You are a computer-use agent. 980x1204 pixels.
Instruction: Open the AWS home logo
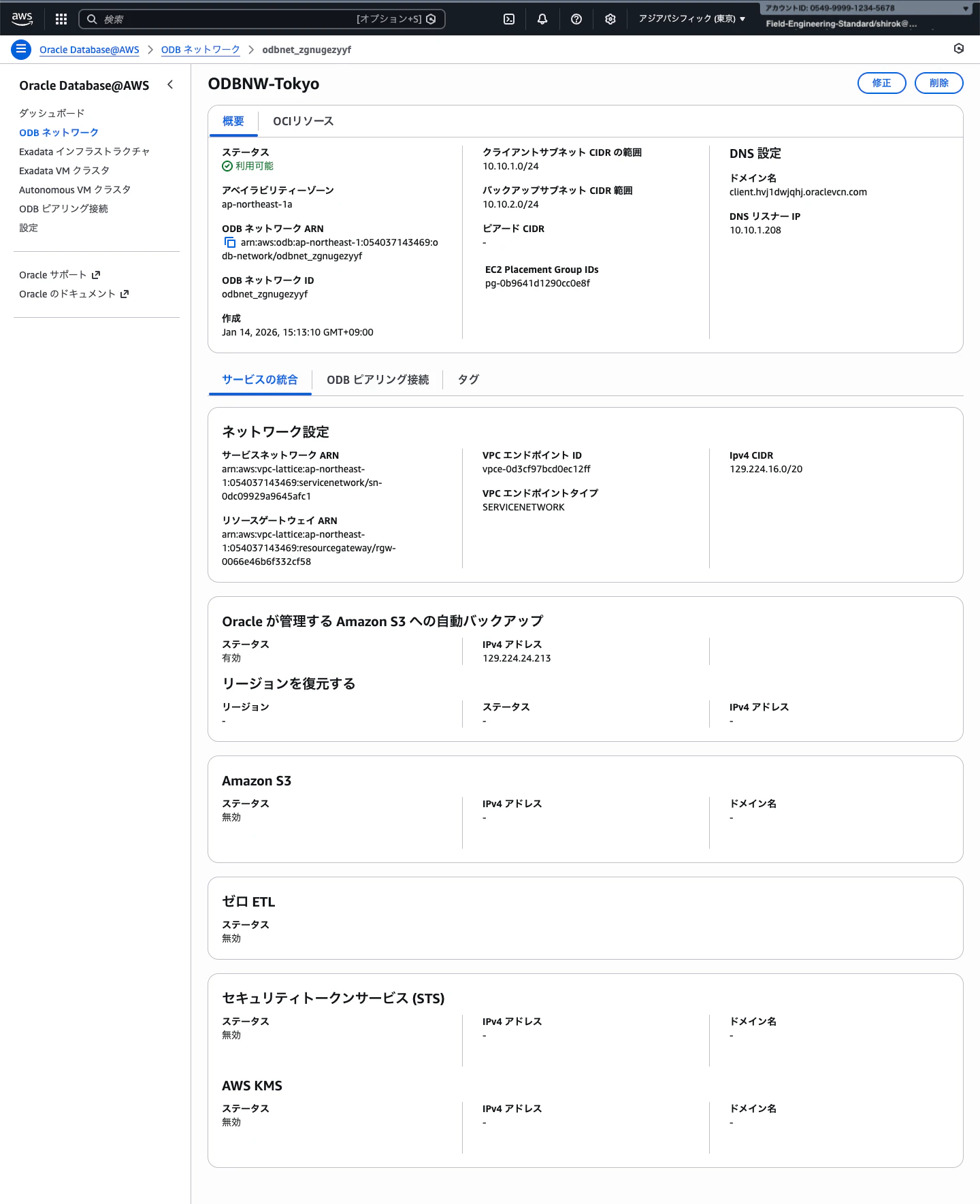tap(22, 19)
